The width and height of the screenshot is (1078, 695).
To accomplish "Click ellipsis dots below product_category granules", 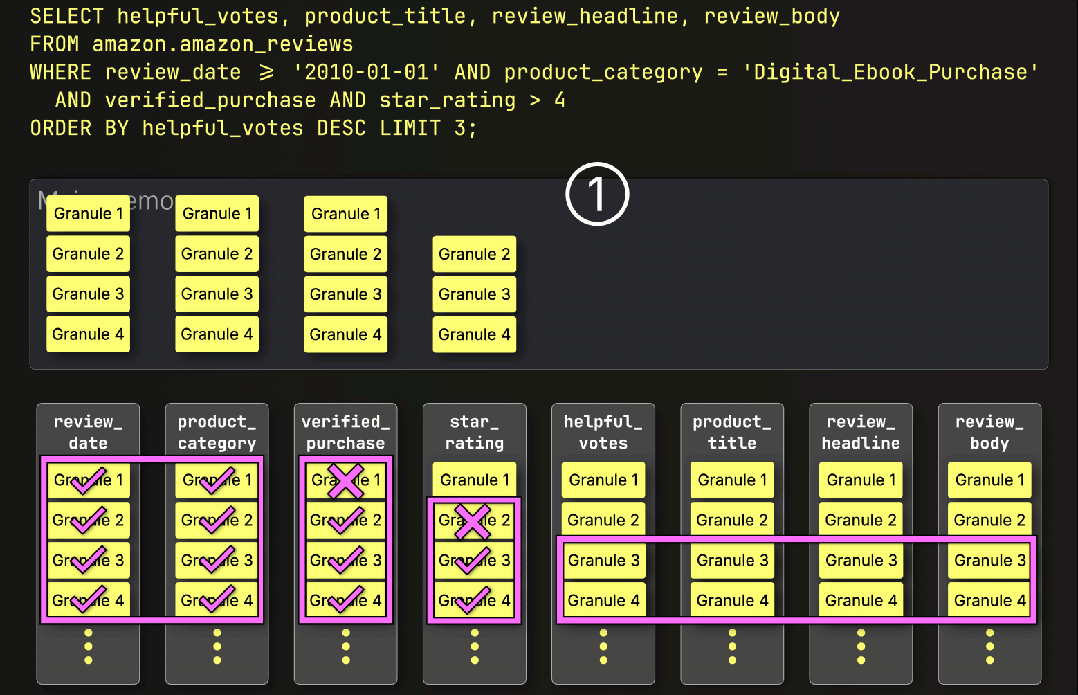I will tap(217, 646).
